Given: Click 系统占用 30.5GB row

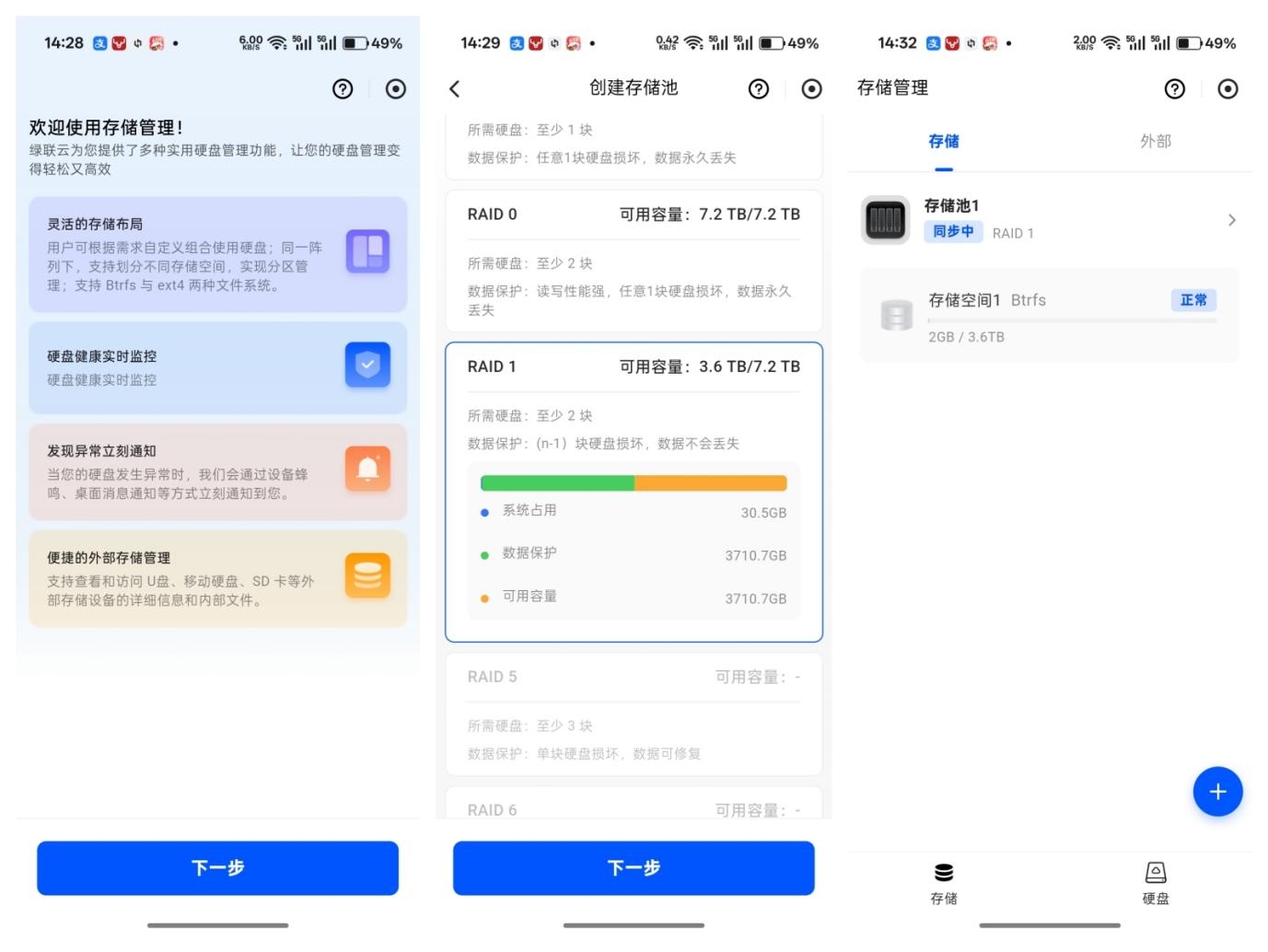Looking at the screenshot, I should tap(634, 512).
